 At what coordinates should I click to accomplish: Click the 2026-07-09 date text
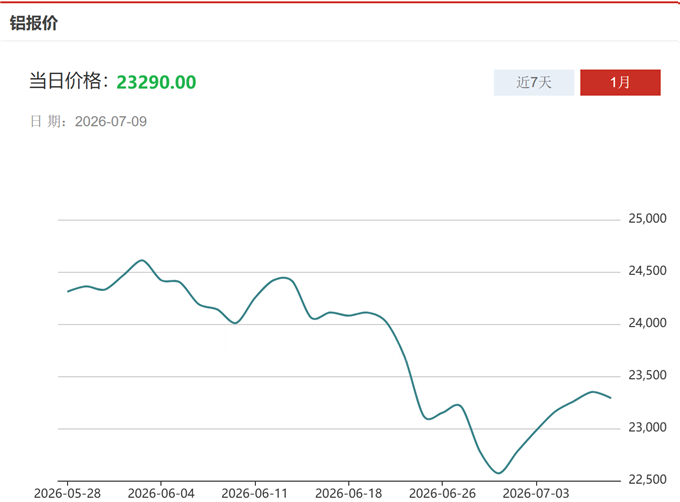pos(111,121)
